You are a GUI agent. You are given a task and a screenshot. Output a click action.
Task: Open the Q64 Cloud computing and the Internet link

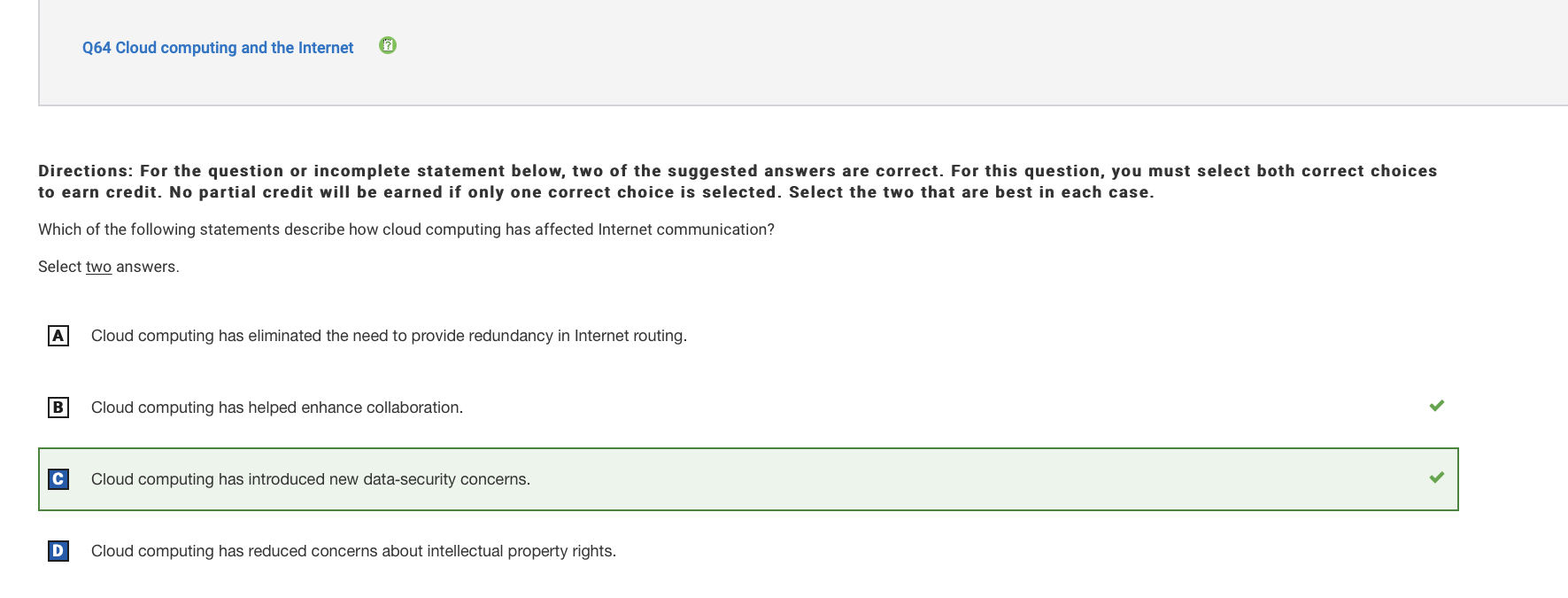[x=218, y=48]
